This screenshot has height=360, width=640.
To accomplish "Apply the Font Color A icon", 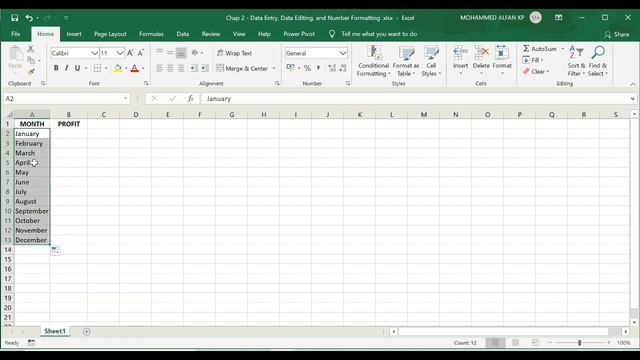I will click(x=135, y=68).
